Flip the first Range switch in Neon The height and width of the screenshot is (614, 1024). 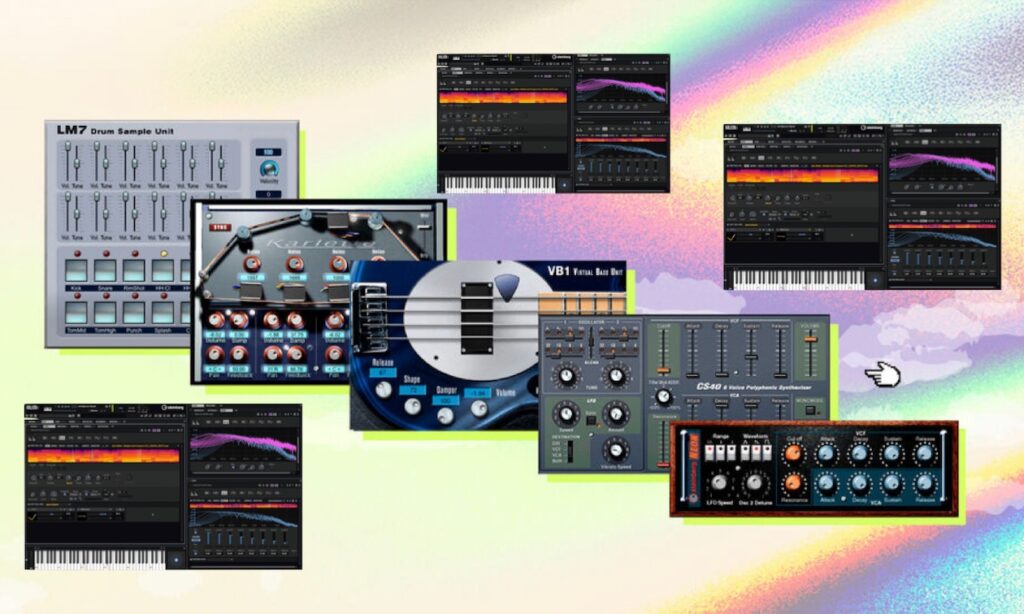click(x=710, y=451)
